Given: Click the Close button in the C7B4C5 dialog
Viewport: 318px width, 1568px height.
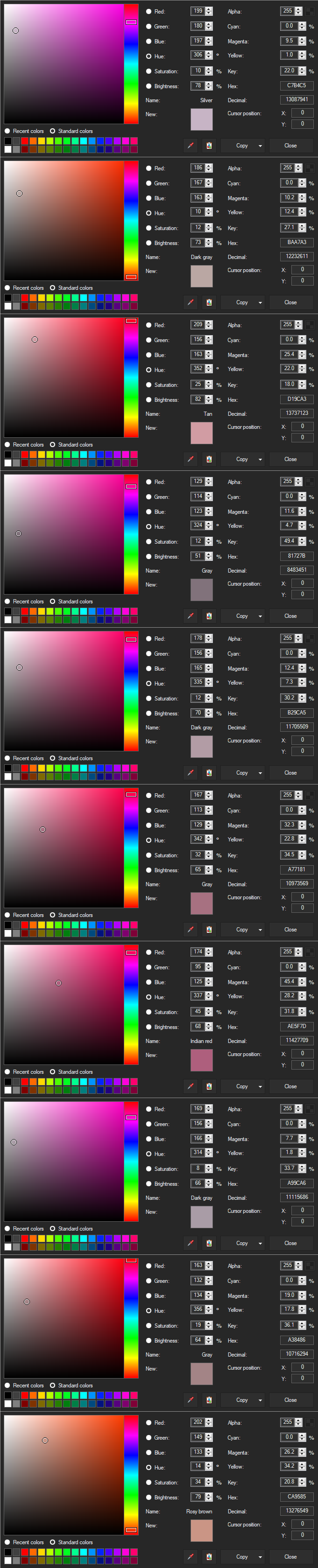Looking at the screenshot, I should pos(290,146).
